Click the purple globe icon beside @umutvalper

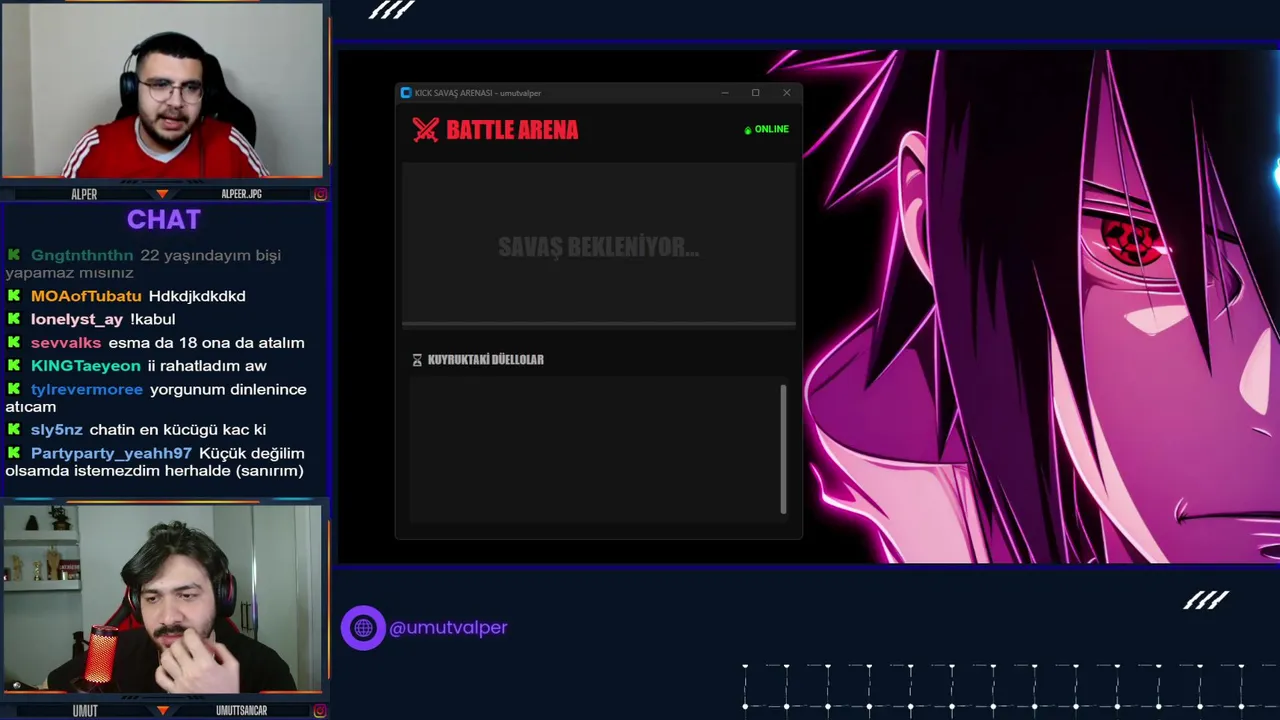click(x=363, y=628)
